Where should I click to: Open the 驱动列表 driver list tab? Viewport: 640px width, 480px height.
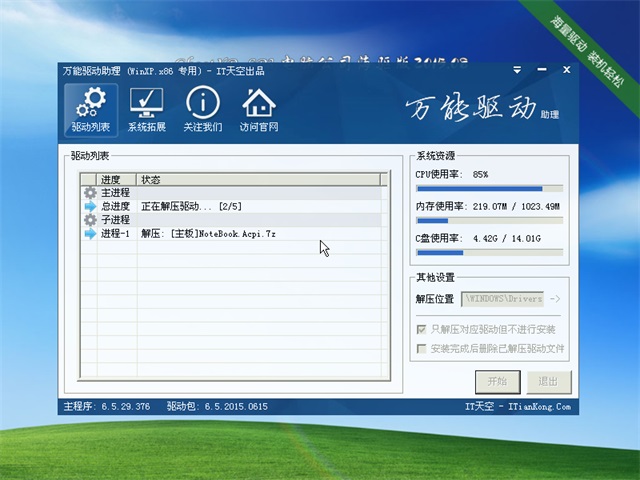tap(91, 110)
